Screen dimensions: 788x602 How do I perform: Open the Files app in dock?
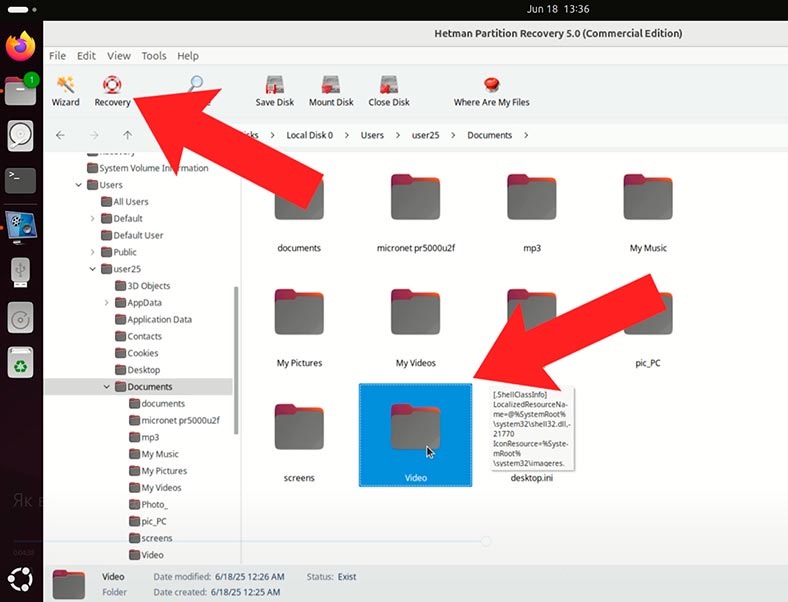[x=21, y=91]
